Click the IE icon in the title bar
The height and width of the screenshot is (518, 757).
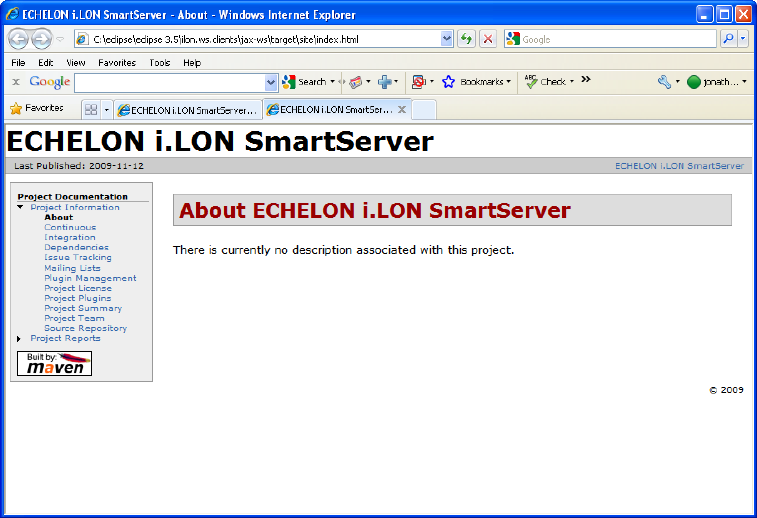(x=12, y=14)
